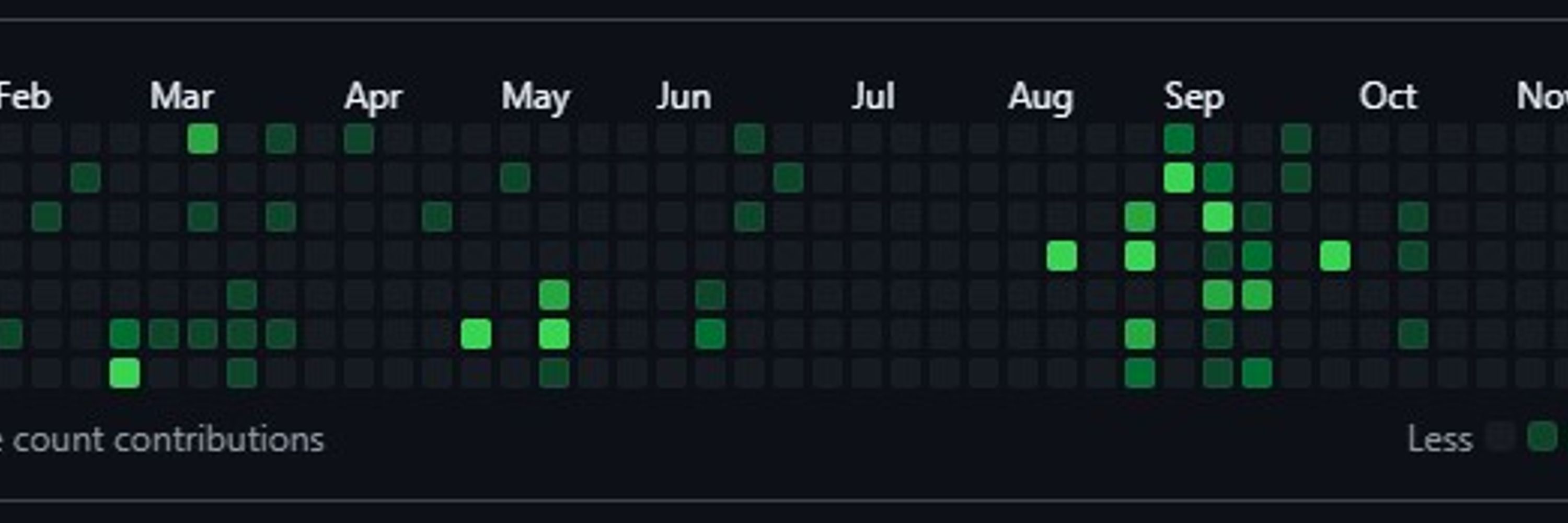The width and height of the screenshot is (1568, 523).
Task: Select the bright green top-row cell below Mar
Action: coord(203,138)
